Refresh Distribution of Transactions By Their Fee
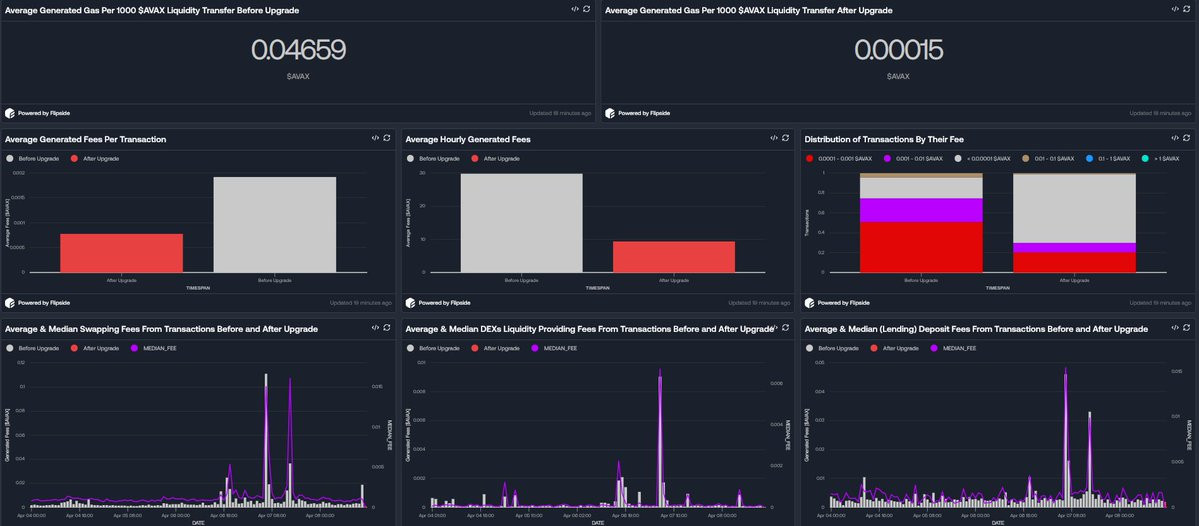The height and width of the screenshot is (526, 1199). tap(1187, 138)
